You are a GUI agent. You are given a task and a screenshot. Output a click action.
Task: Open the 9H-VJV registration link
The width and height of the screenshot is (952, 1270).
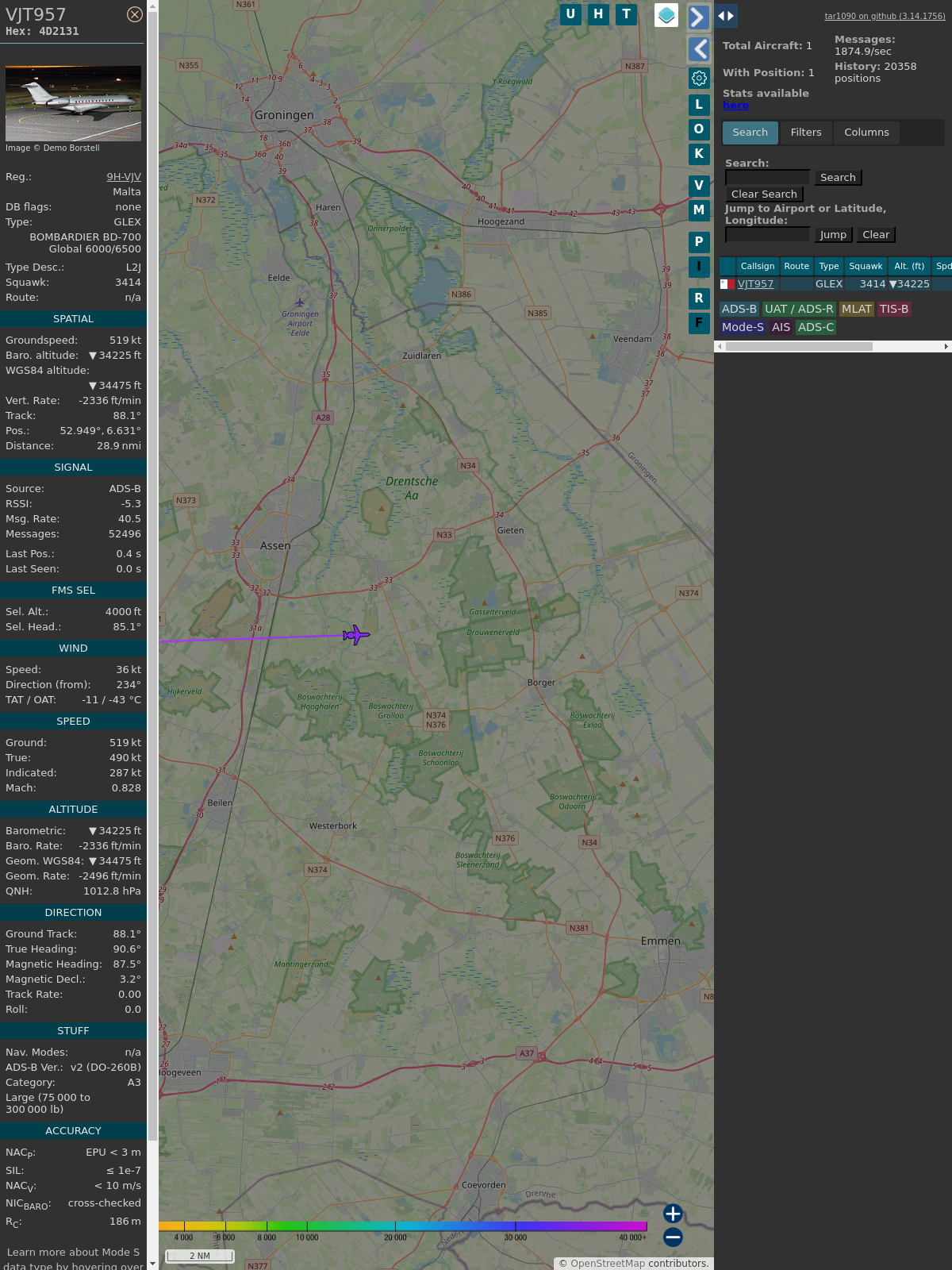[x=124, y=177]
